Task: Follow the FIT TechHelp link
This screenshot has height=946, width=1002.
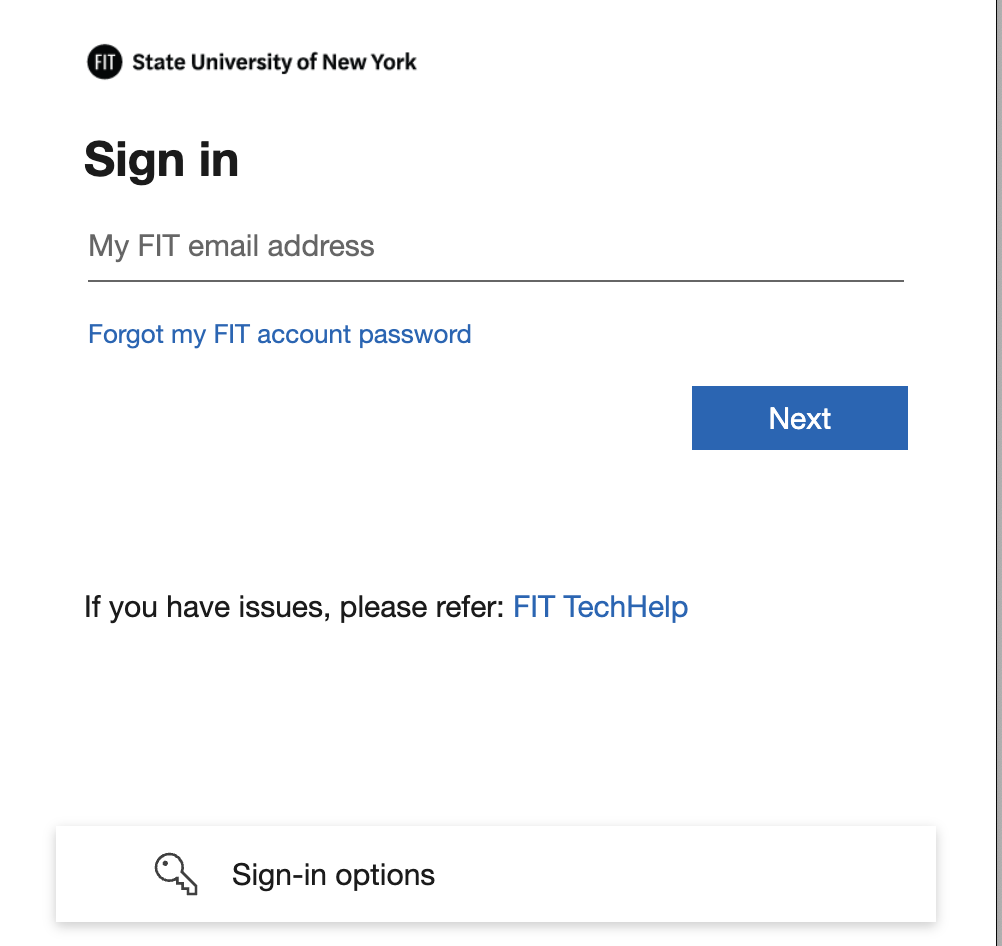Action: [600, 606]
